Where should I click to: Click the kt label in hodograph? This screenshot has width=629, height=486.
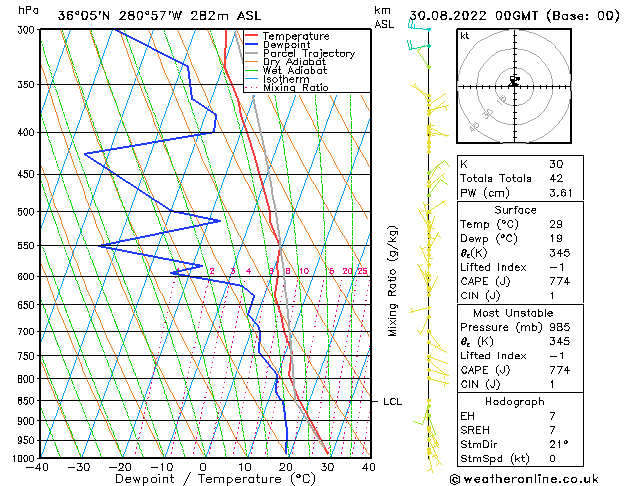pyautogui.click(x=465, y=36)
